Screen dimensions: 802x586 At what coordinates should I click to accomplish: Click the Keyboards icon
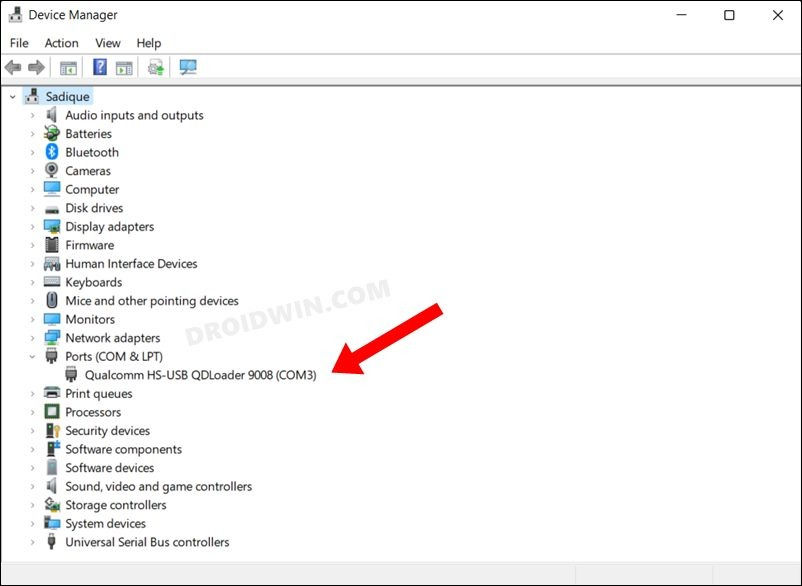click(52, 282)
